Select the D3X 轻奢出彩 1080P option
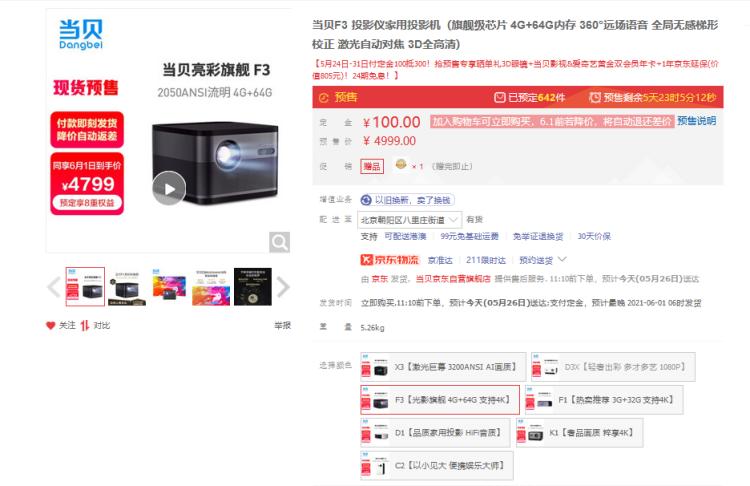 click(x=613, y=367)
